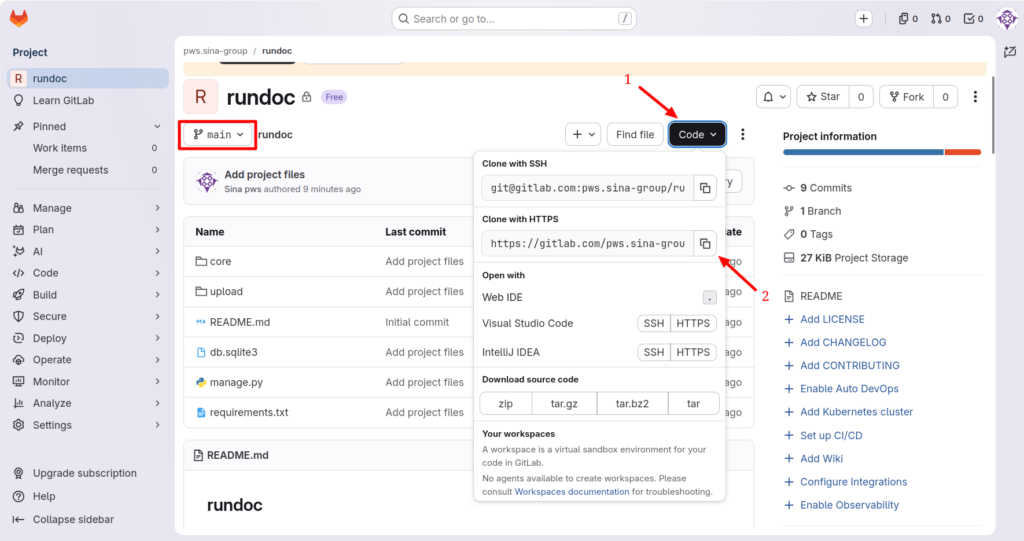Open assigned issues counter icon
Viewport: 1024px width, 541px height.
[908, 19]
